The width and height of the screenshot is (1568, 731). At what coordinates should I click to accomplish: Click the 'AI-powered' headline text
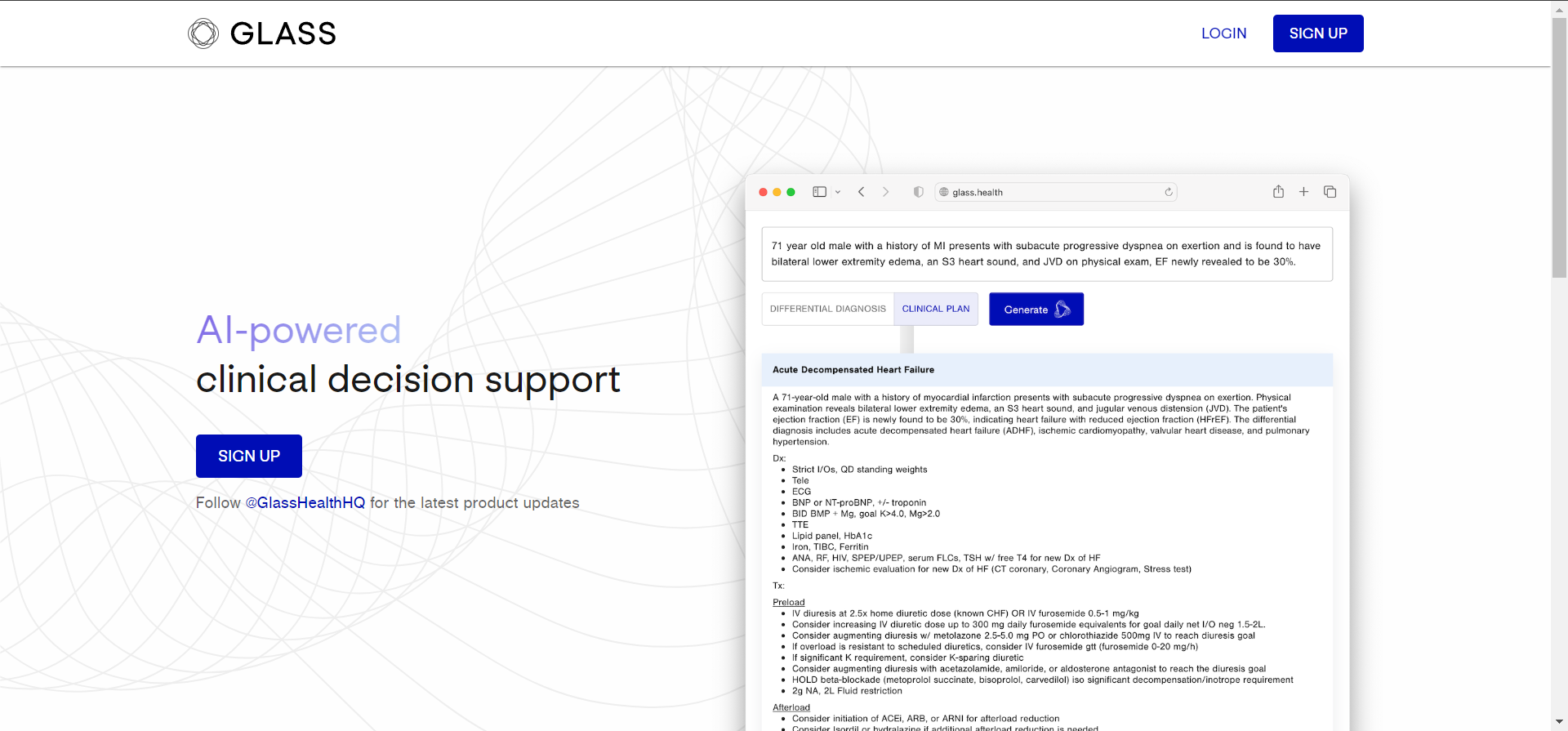point(299,331)
